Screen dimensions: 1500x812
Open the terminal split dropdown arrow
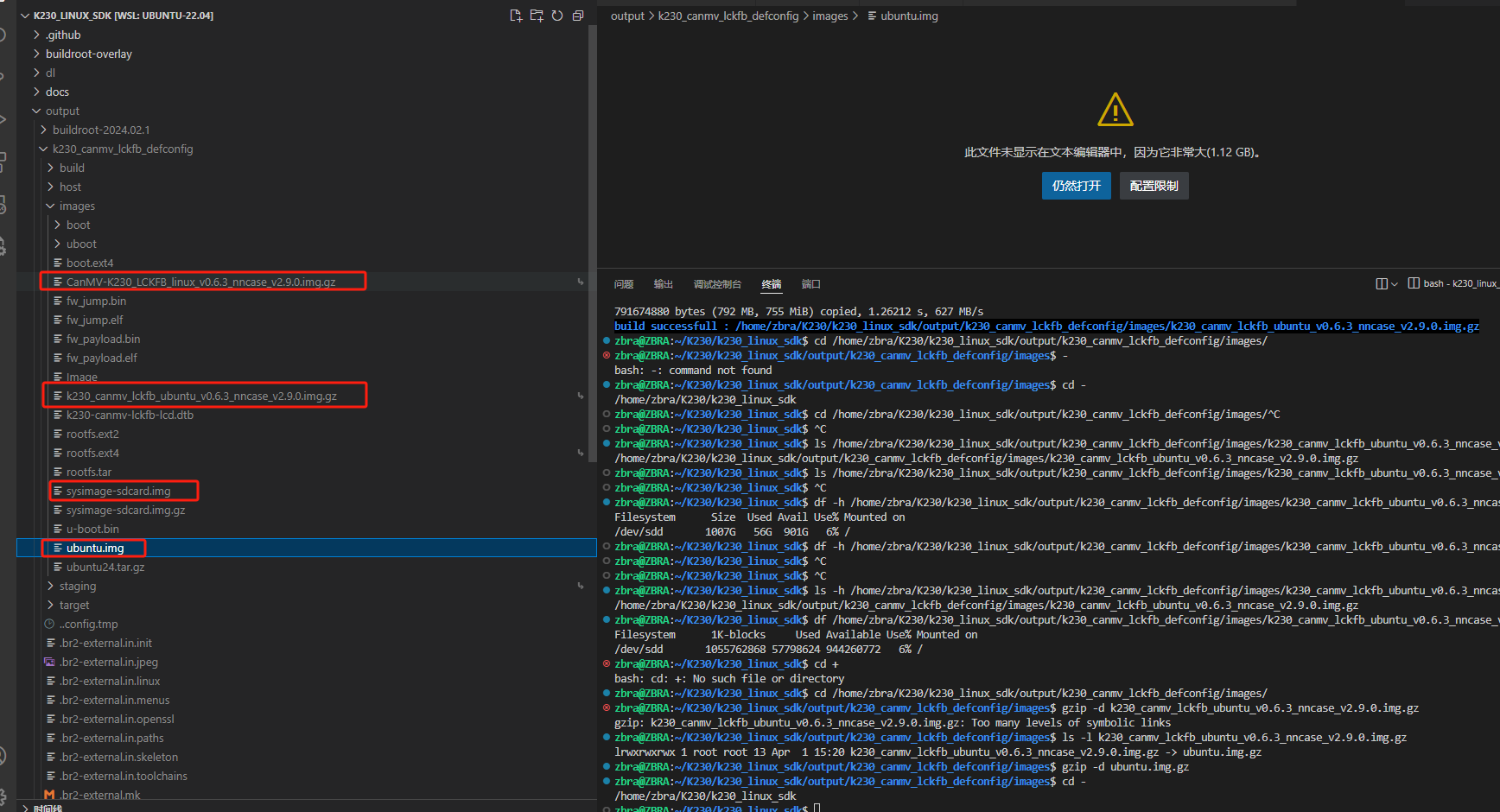click(1394, 283)
